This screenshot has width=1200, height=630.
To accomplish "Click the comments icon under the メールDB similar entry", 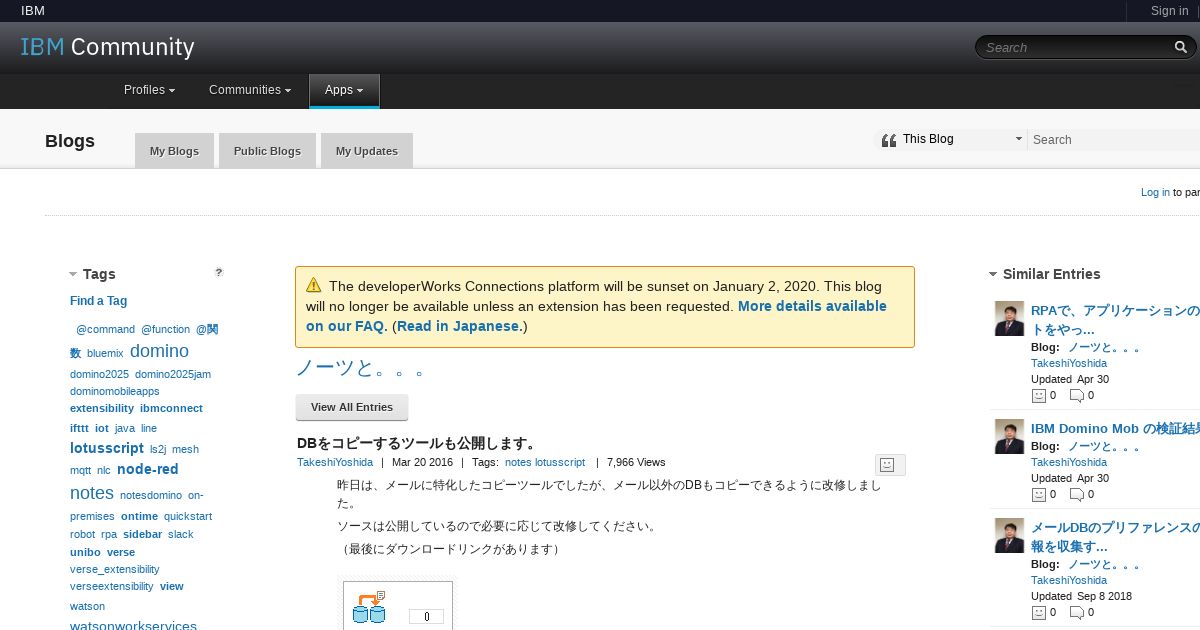I will pos(1077,613).
